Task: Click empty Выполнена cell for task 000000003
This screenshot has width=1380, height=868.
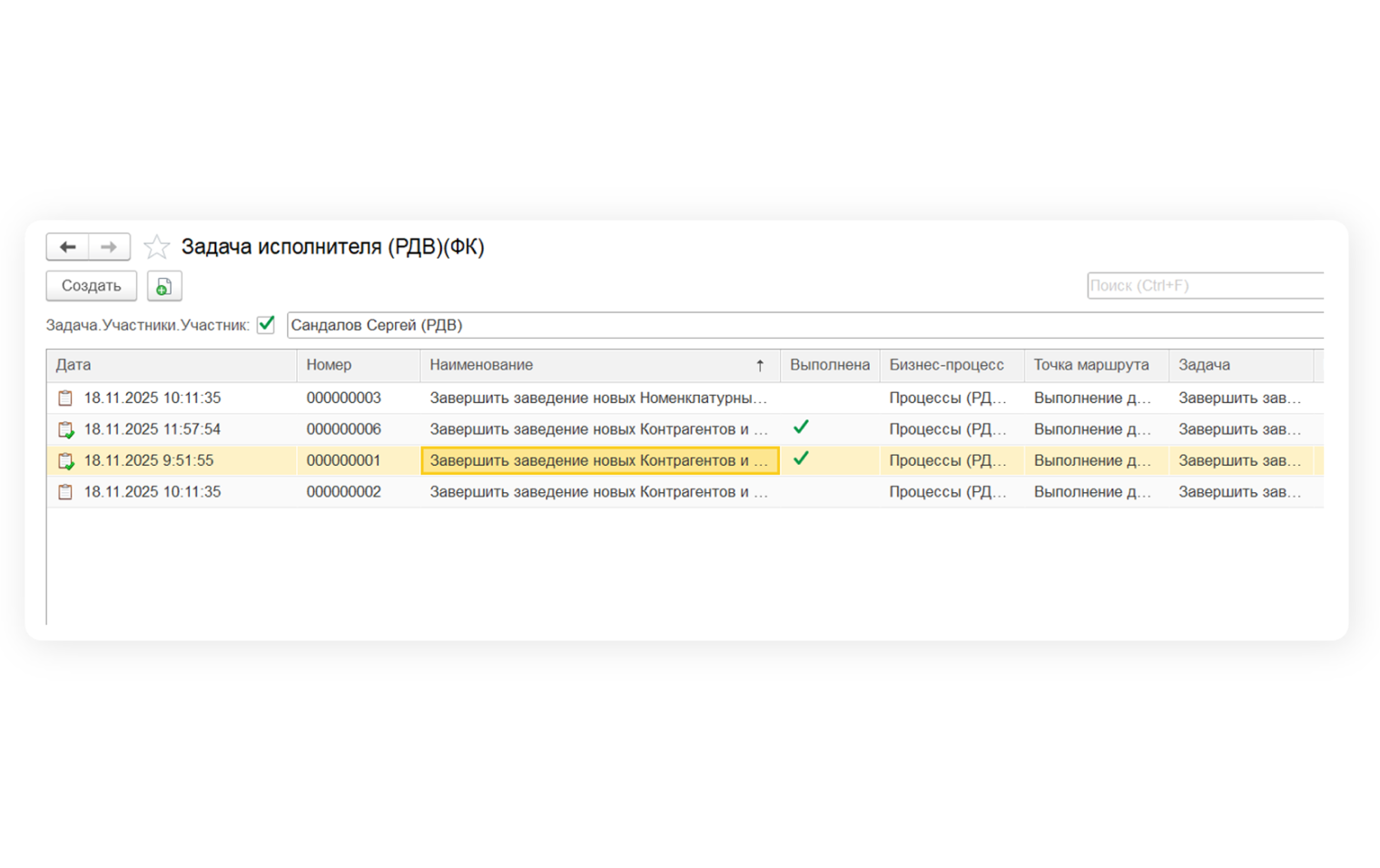Action: point(828,399)
